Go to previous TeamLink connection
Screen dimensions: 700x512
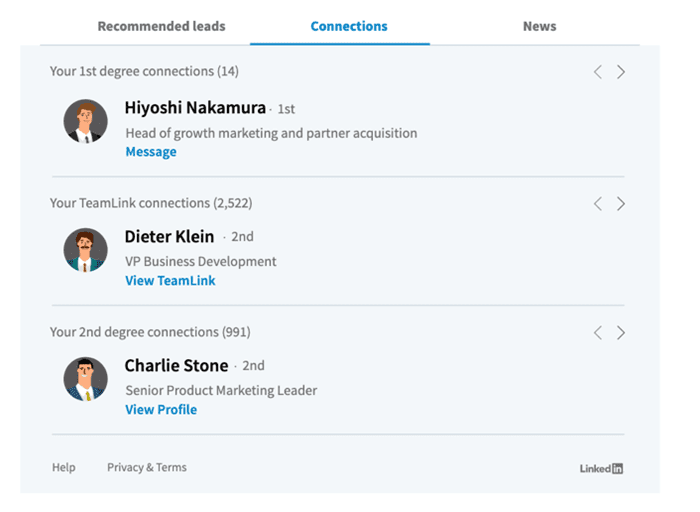pyautogui.click(x=598, y=204)
